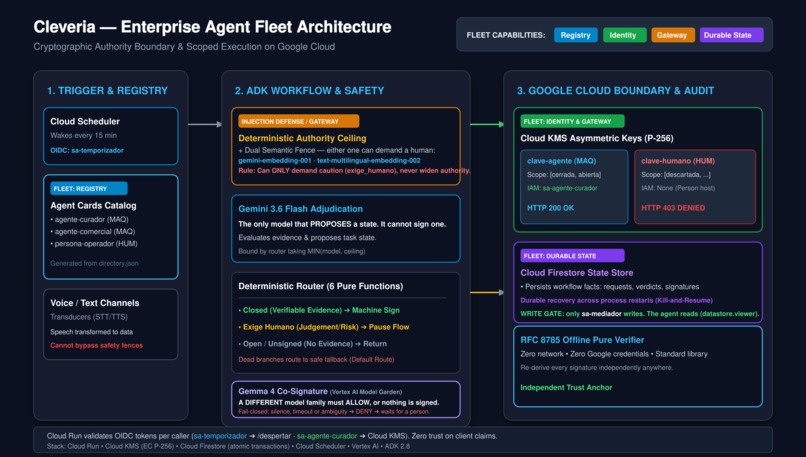Click 'Dead branches route to safe fallback' line

(316, 359)
